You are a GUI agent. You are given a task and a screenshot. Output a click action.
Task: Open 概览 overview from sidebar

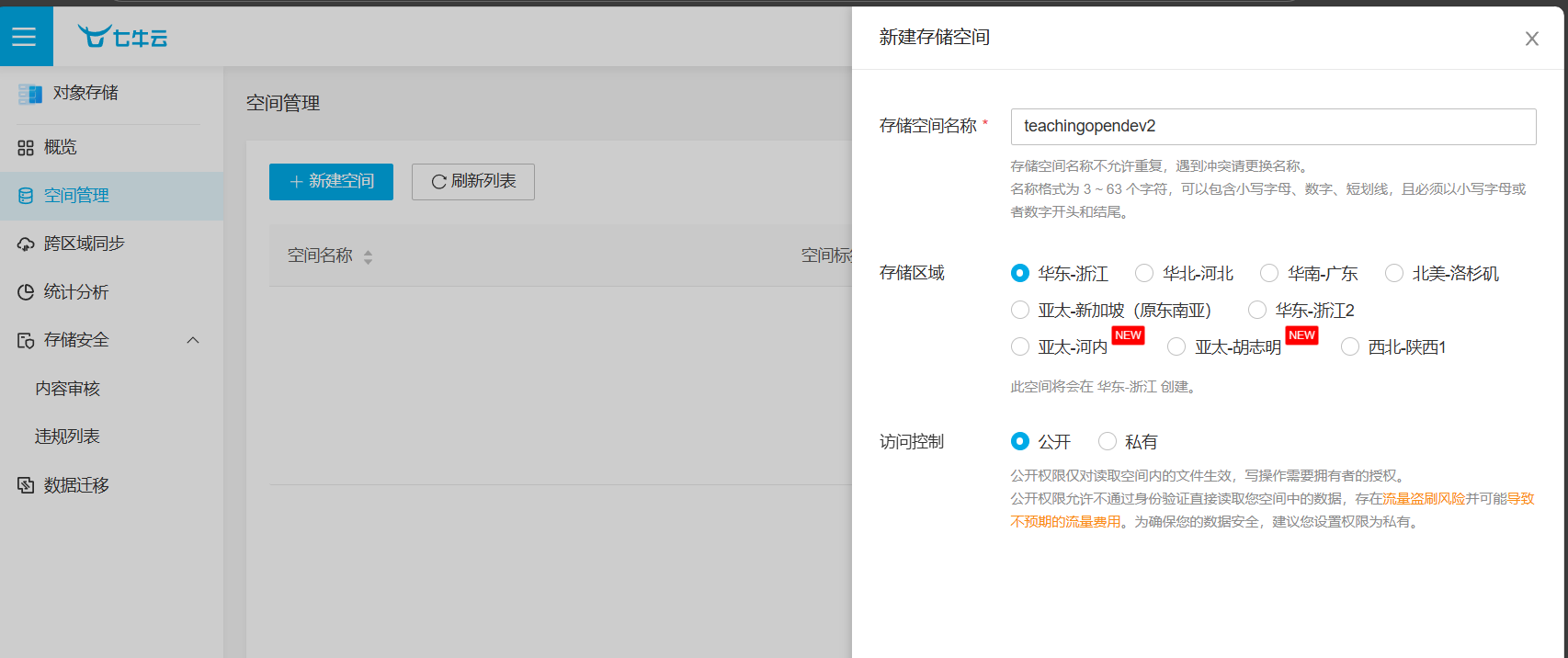[x=61, y=147]
